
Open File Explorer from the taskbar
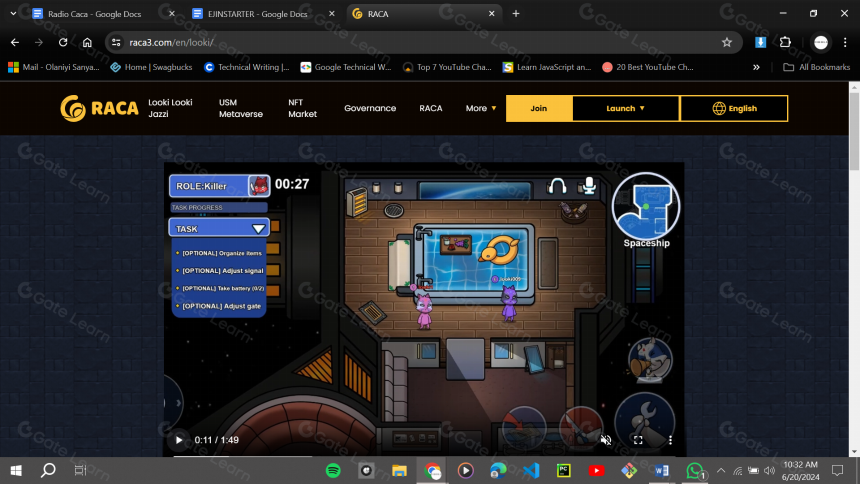pyautogui.click(x=399, y=470)
